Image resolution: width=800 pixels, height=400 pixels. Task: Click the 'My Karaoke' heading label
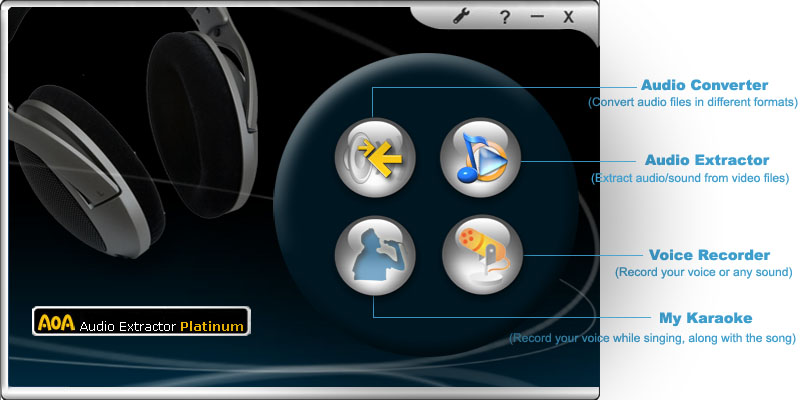click(x=705, y=319)
